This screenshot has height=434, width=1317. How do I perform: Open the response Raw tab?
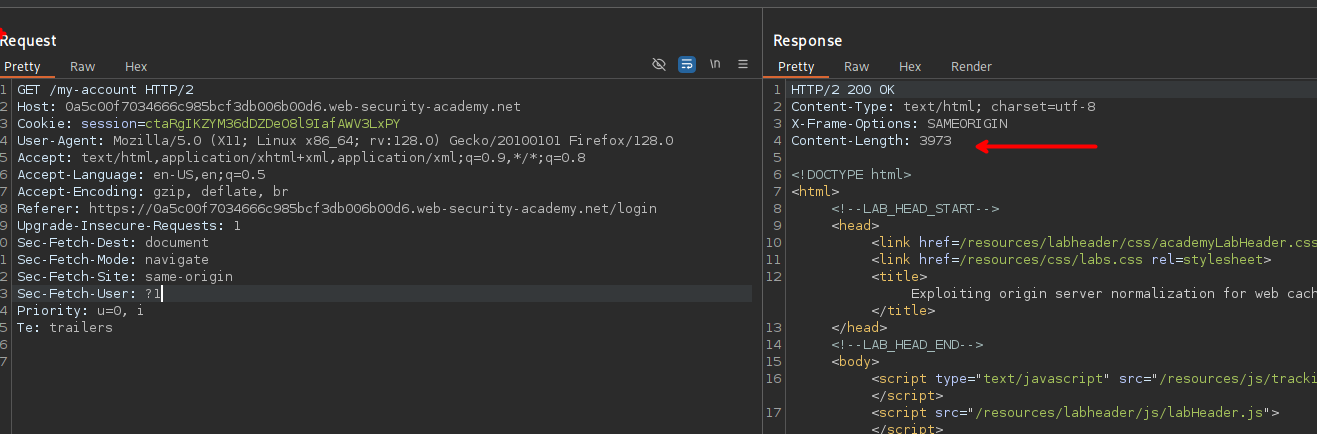click(857, 67)
